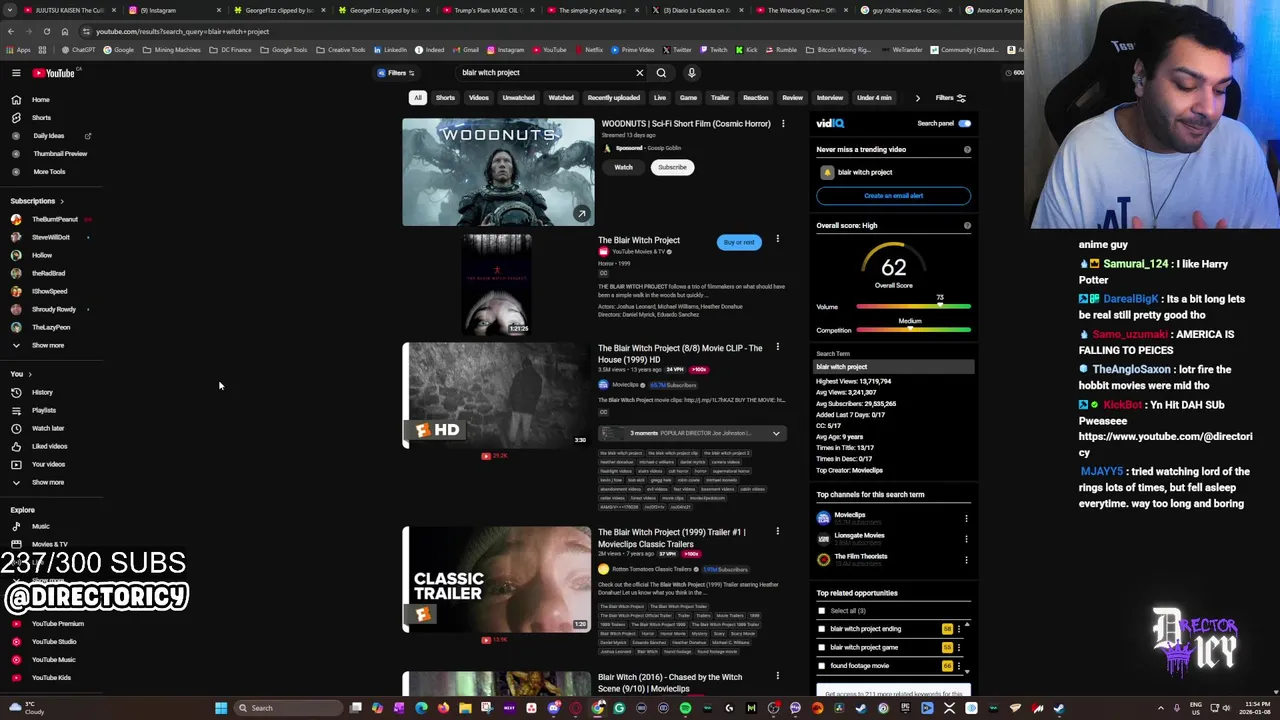Open the Classic Trailer video thumbnail
This screenshot has width=1280, height=720.
pos(498,580)
